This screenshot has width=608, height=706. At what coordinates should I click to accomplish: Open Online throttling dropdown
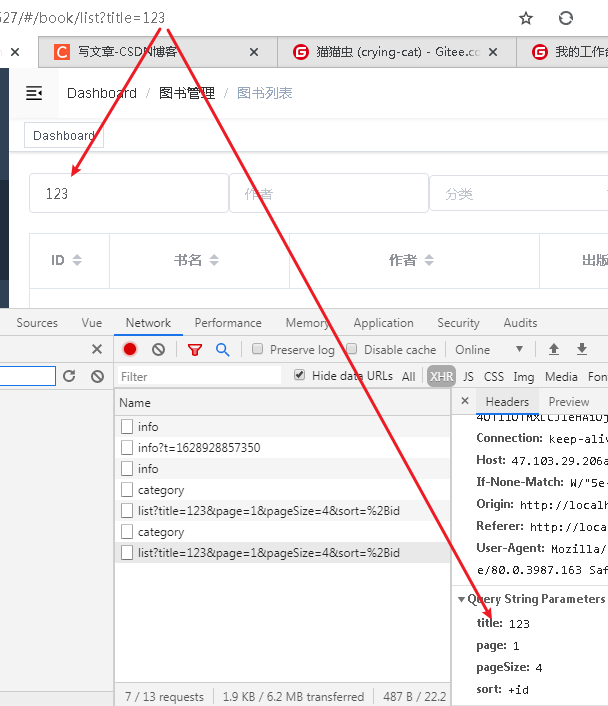point(489,349)
